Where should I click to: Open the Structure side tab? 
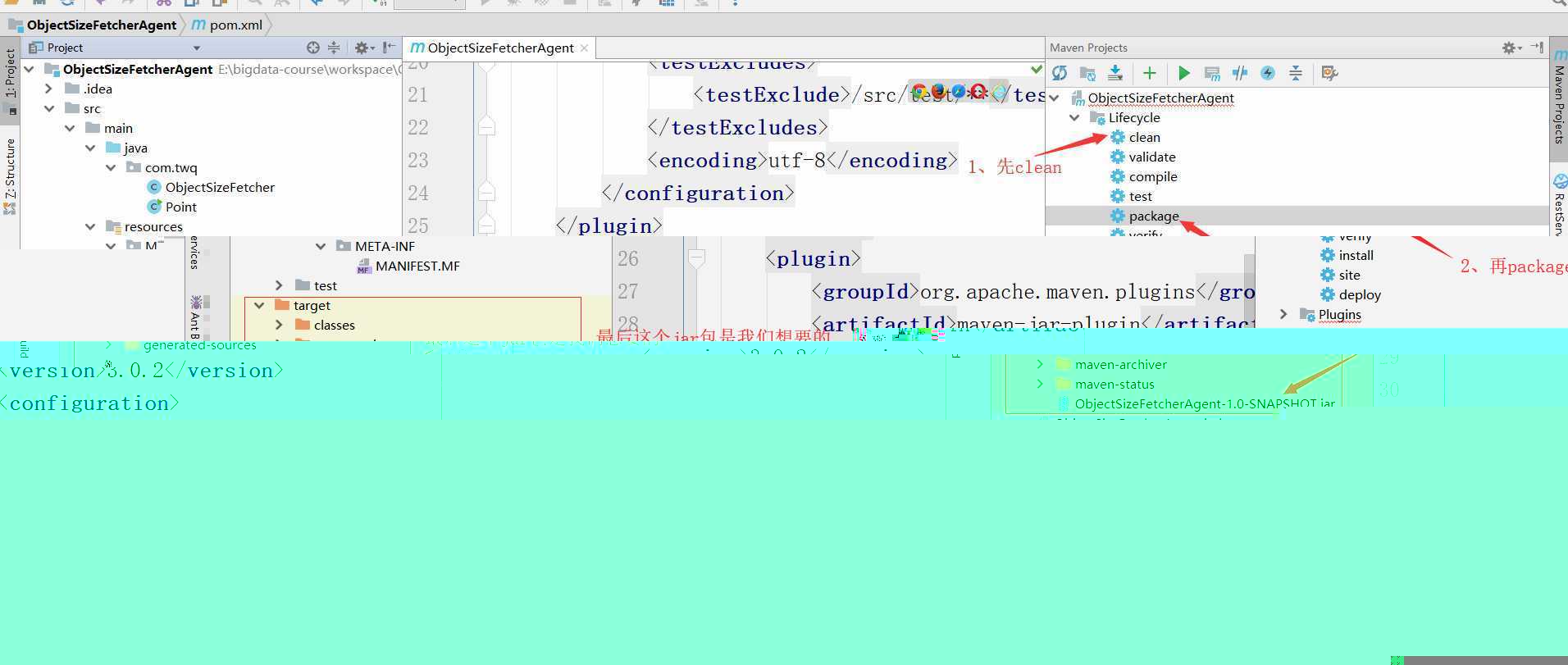pos(10,175)
